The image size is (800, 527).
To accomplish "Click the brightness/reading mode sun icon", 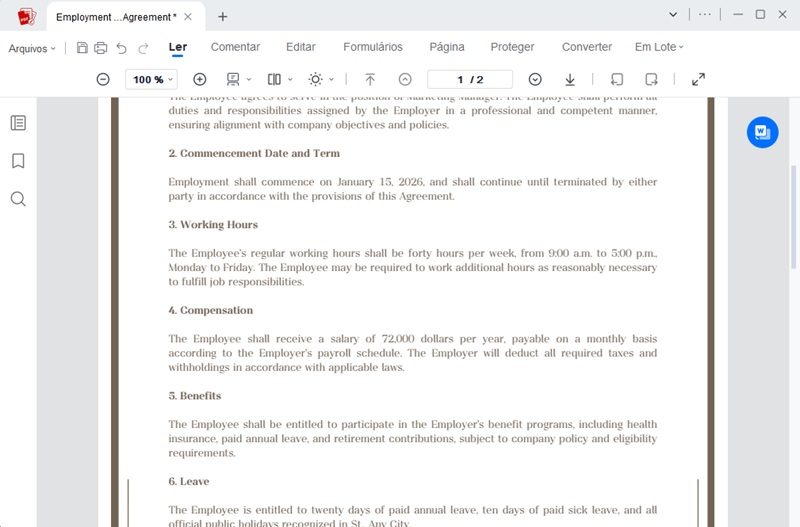I will [315, 79].
